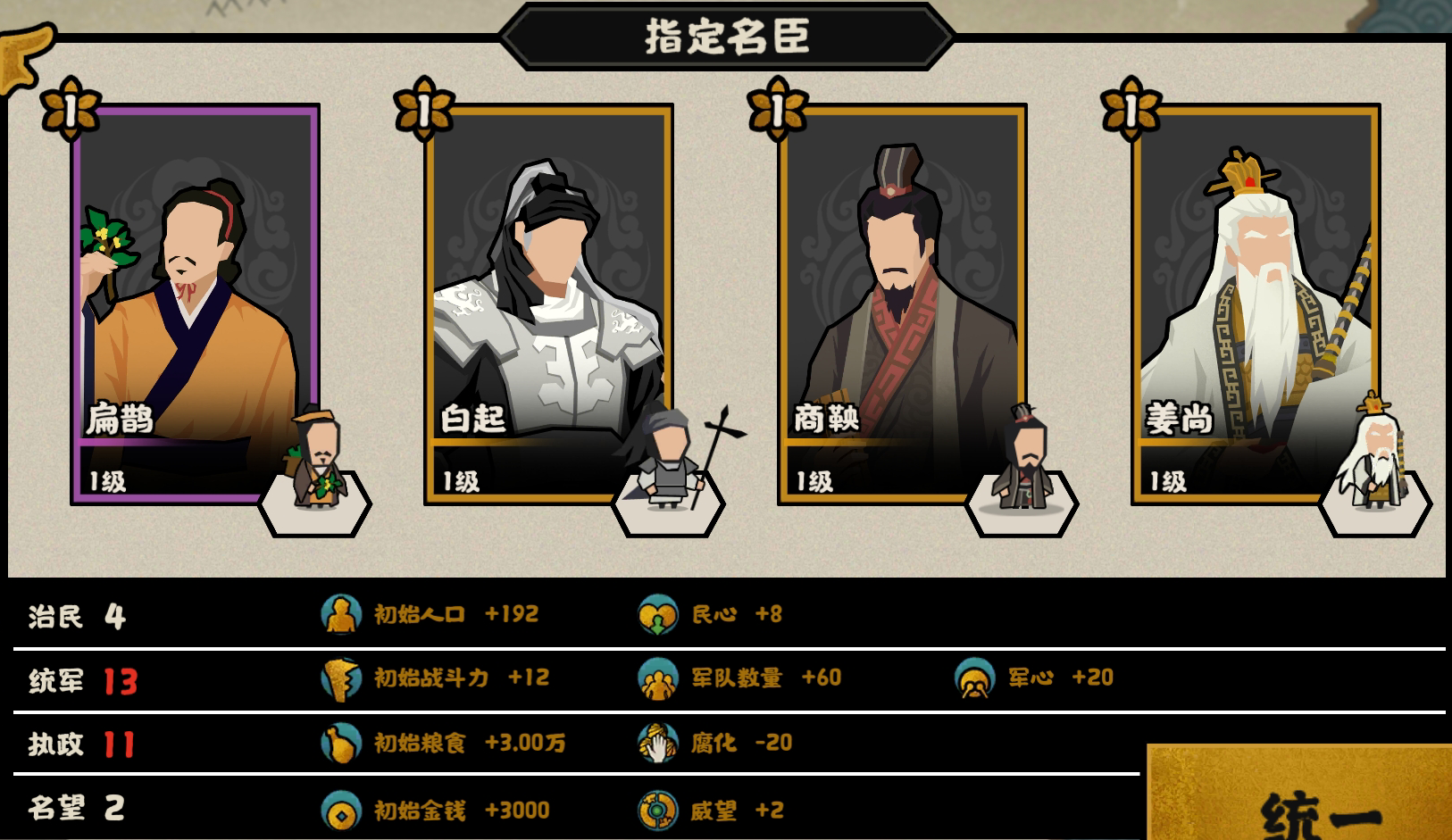Select the 扁鹊 minister card
Viewport: 1452px width, 840px height.
196,304
